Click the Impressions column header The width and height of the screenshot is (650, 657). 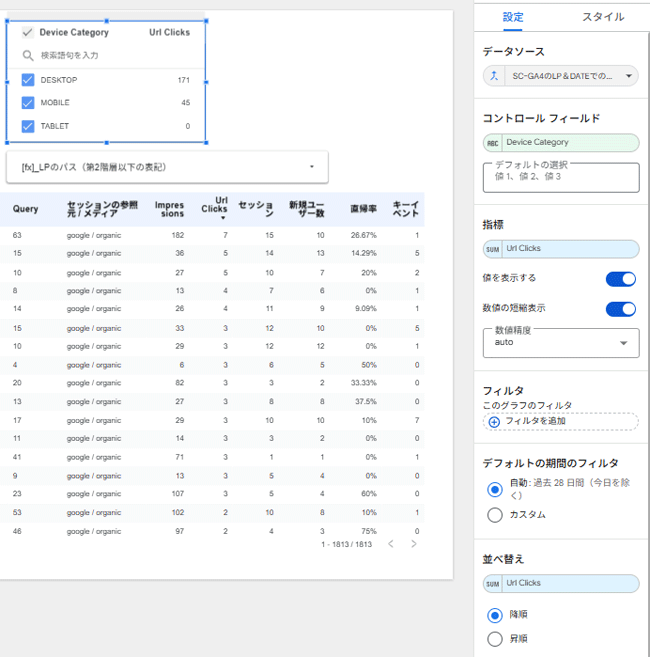tap(169, 209)
